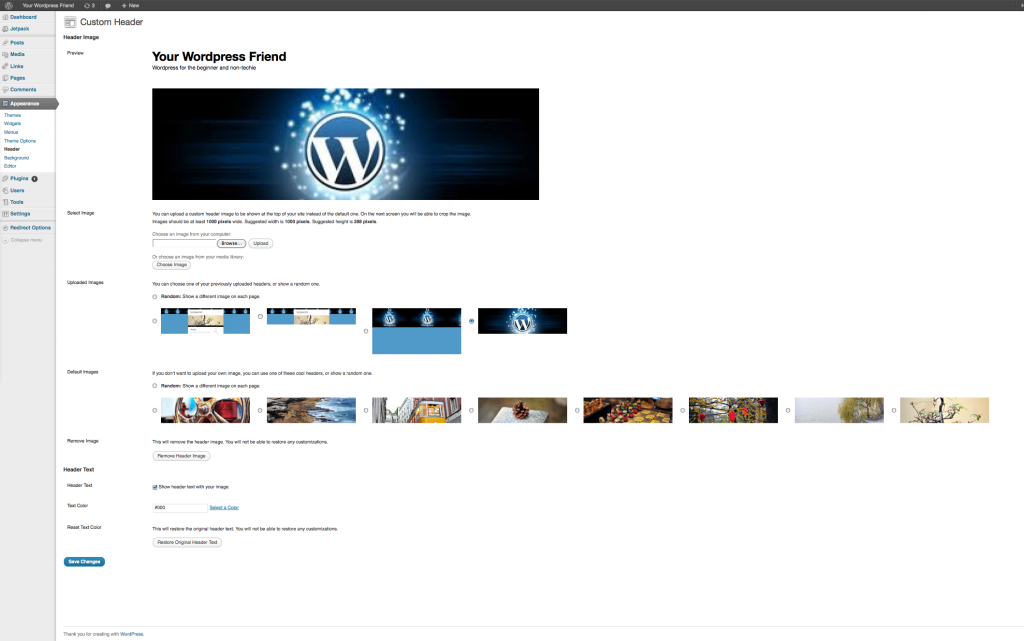Open the Select a Color link

pyautogui.click(x=224, y=508)
